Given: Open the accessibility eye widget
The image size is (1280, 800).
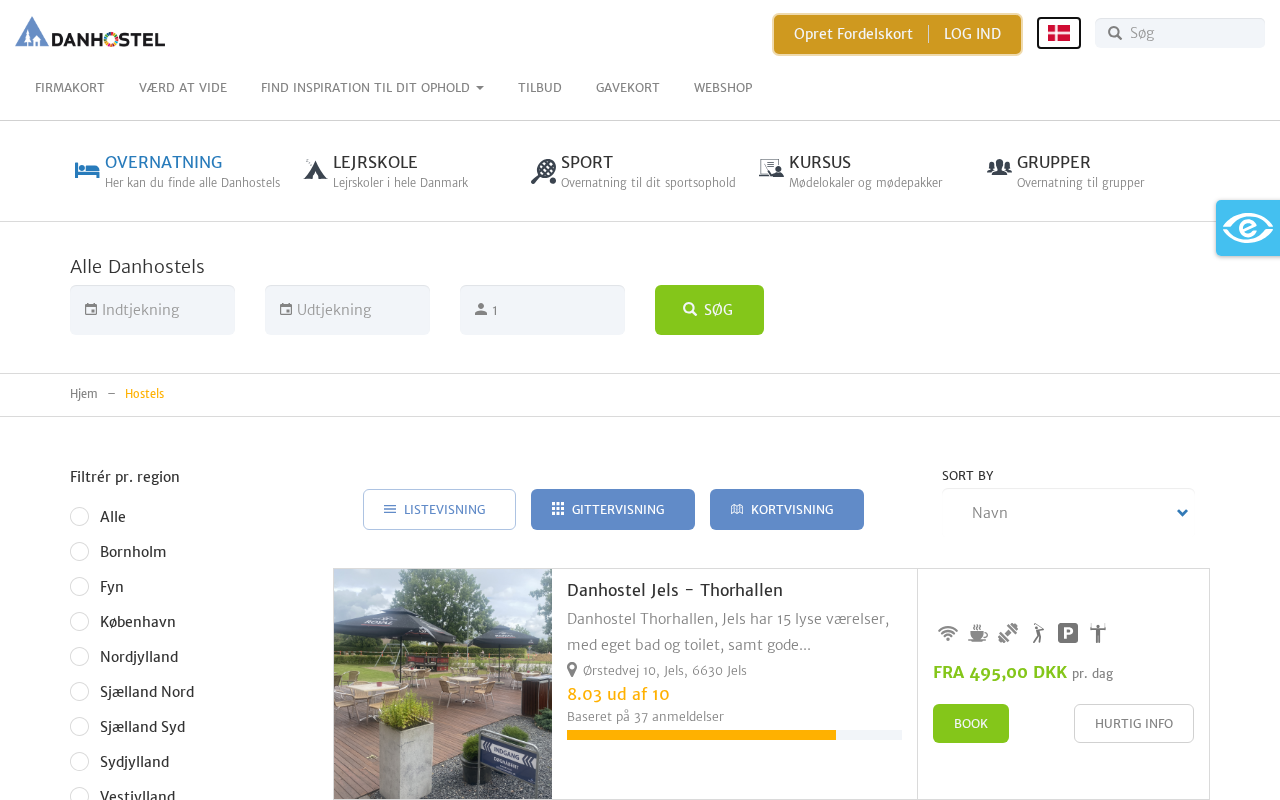Looking at the screenshot, I should (x=1248, y=228).
